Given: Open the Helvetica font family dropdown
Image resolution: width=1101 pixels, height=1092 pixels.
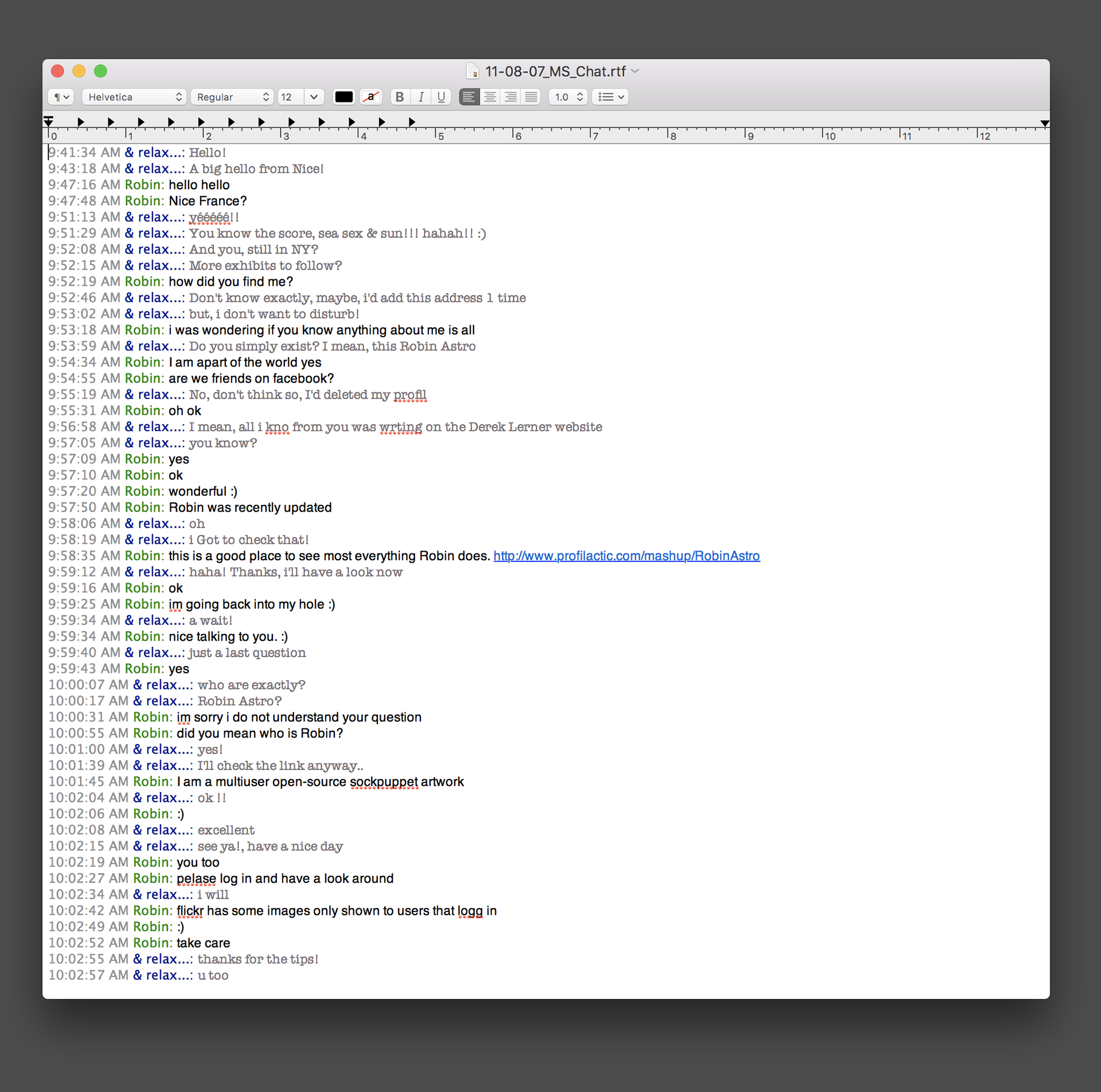Looking at the screenshot, I should (x=134, y=97).
